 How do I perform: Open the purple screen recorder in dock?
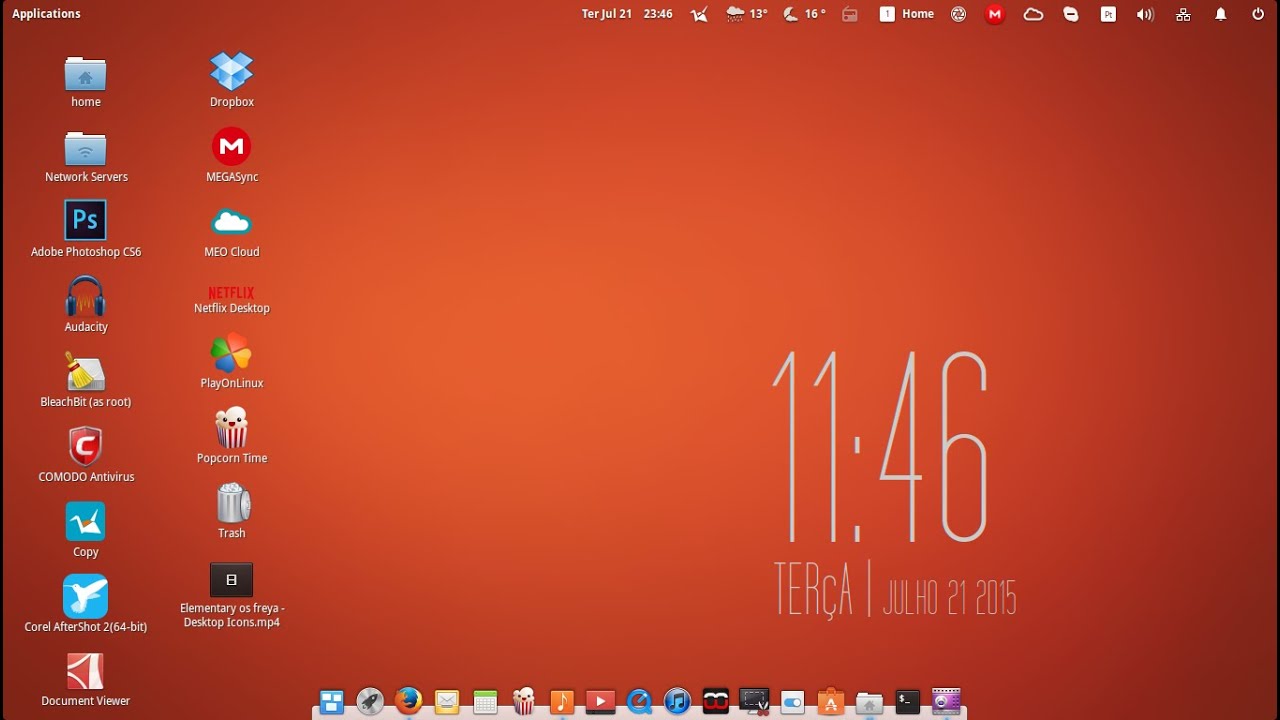[946, 702]
